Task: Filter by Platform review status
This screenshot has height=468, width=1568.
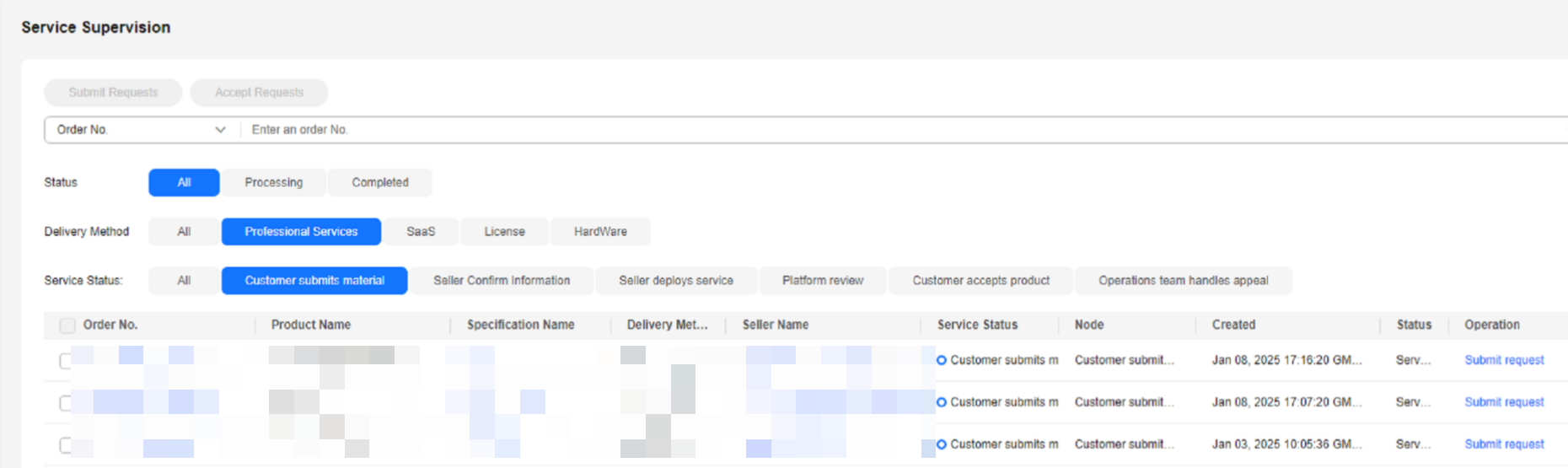Action: (x=823, y=281)
